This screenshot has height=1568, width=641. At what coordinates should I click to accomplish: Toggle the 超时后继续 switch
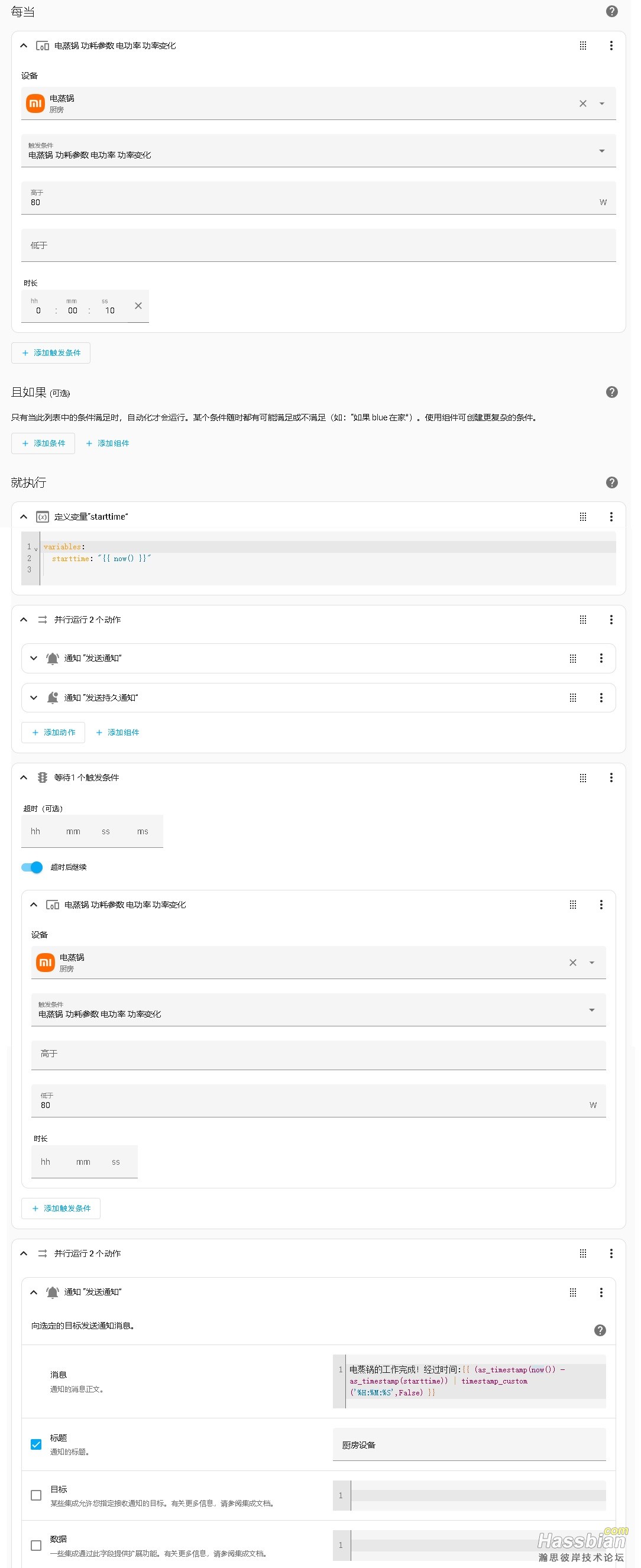coord(33,867)
